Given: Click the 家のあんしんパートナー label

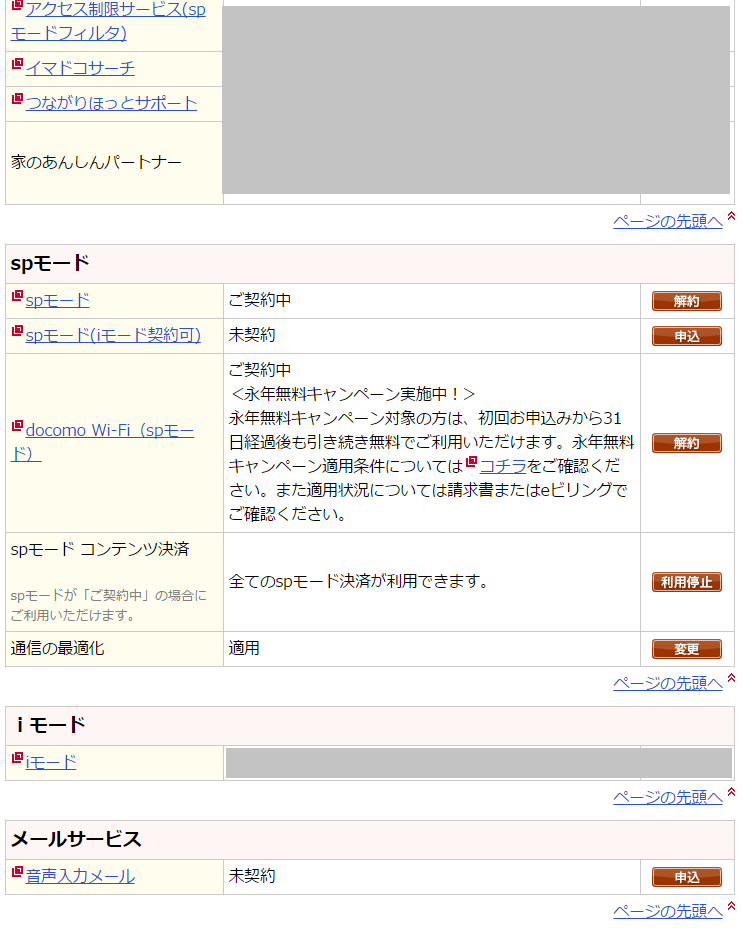Looking at the screenshot, I should 96,162.
